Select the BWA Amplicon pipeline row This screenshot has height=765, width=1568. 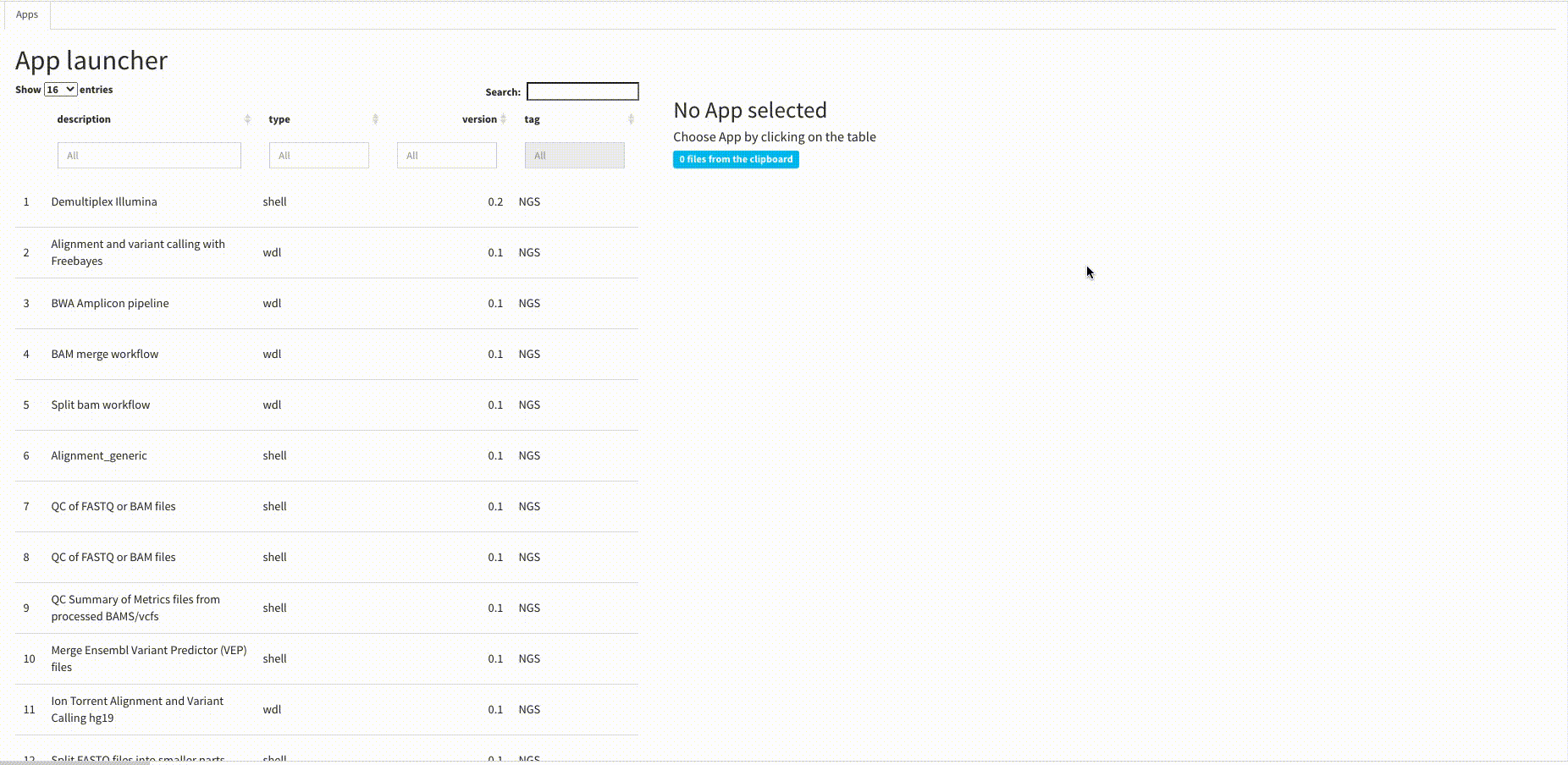click(110, 304)
